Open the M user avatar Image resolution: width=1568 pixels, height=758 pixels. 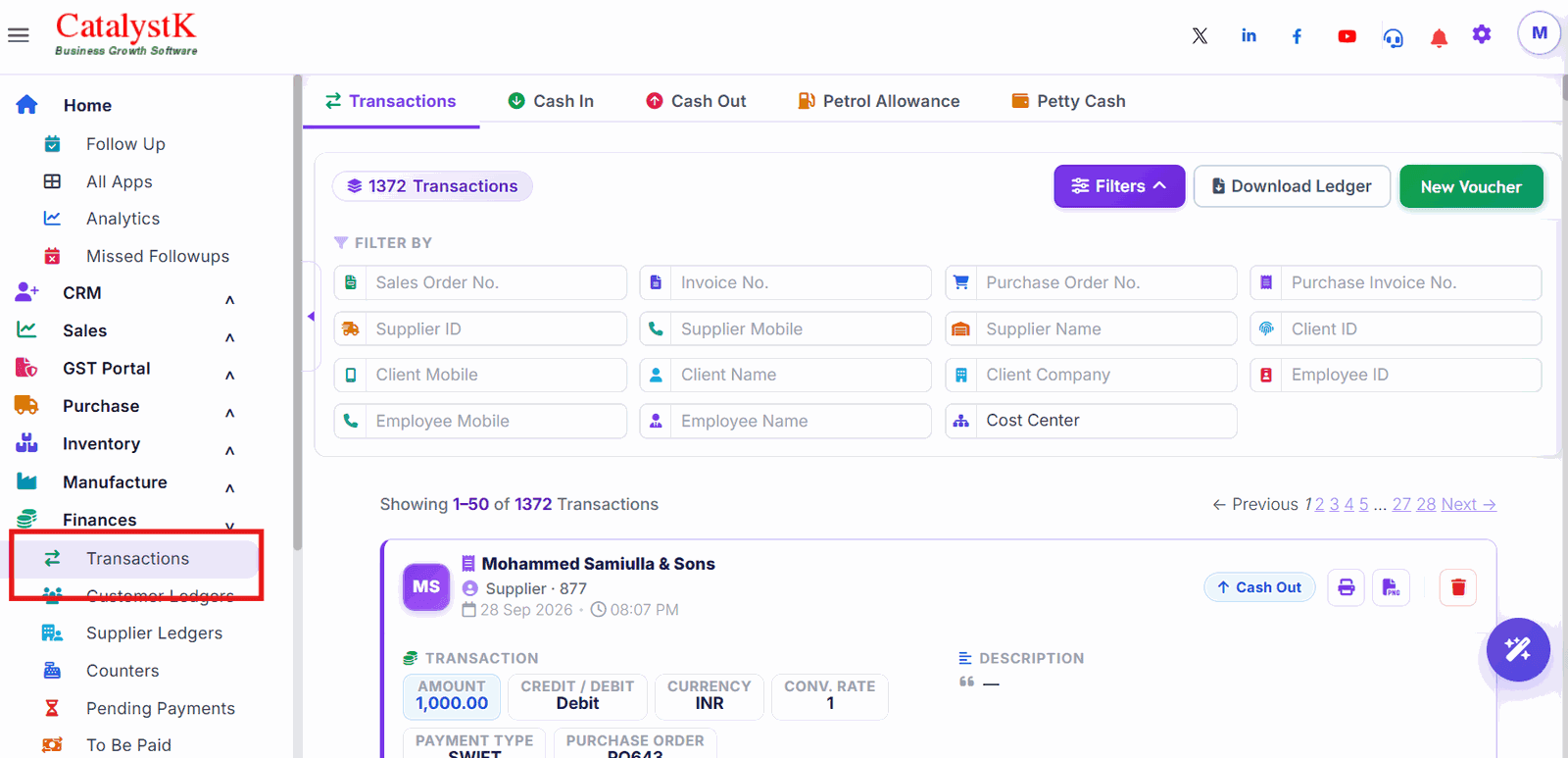tap(1539, 33)
